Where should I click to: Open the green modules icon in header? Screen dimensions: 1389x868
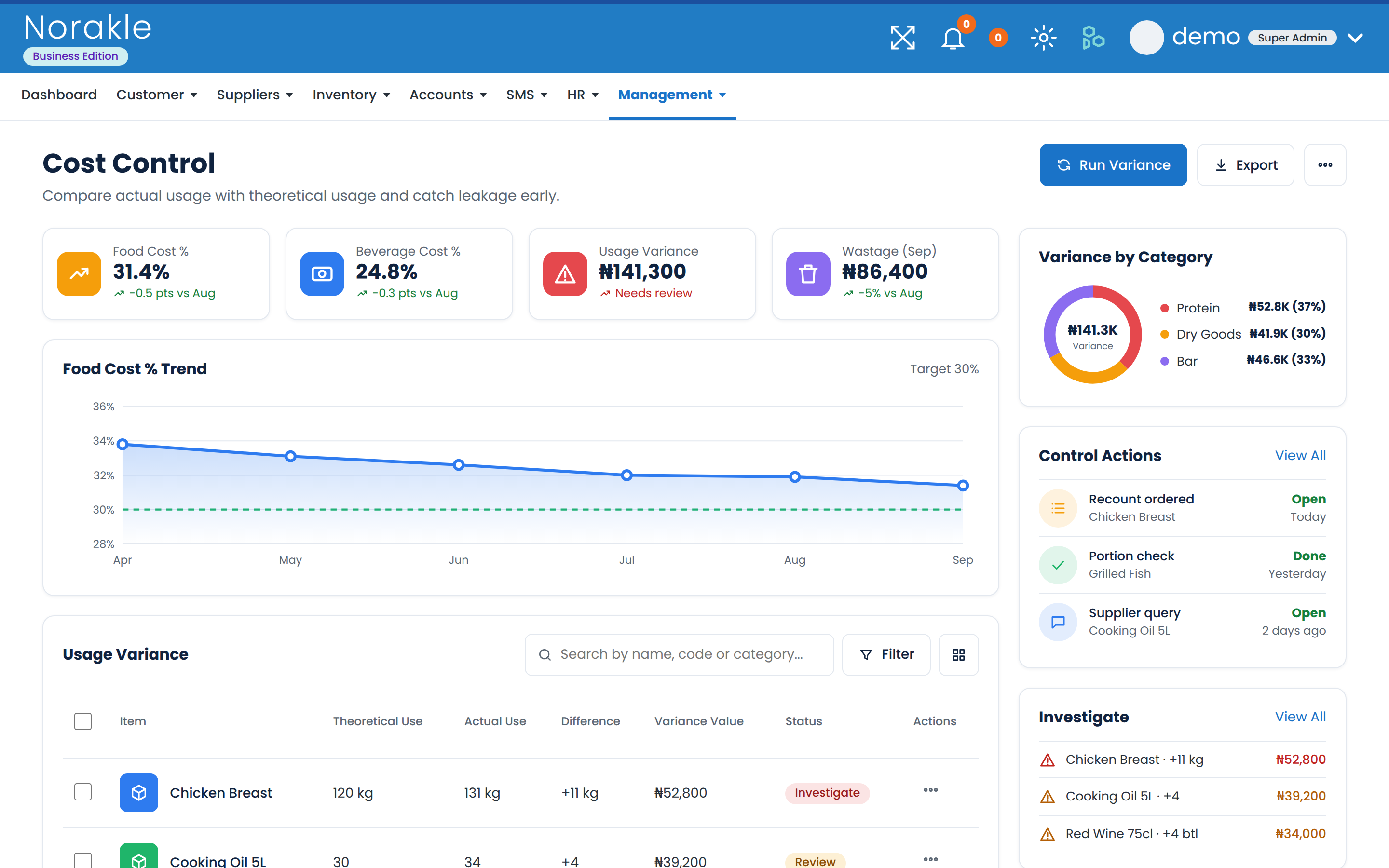click(x=1093, y=38)
